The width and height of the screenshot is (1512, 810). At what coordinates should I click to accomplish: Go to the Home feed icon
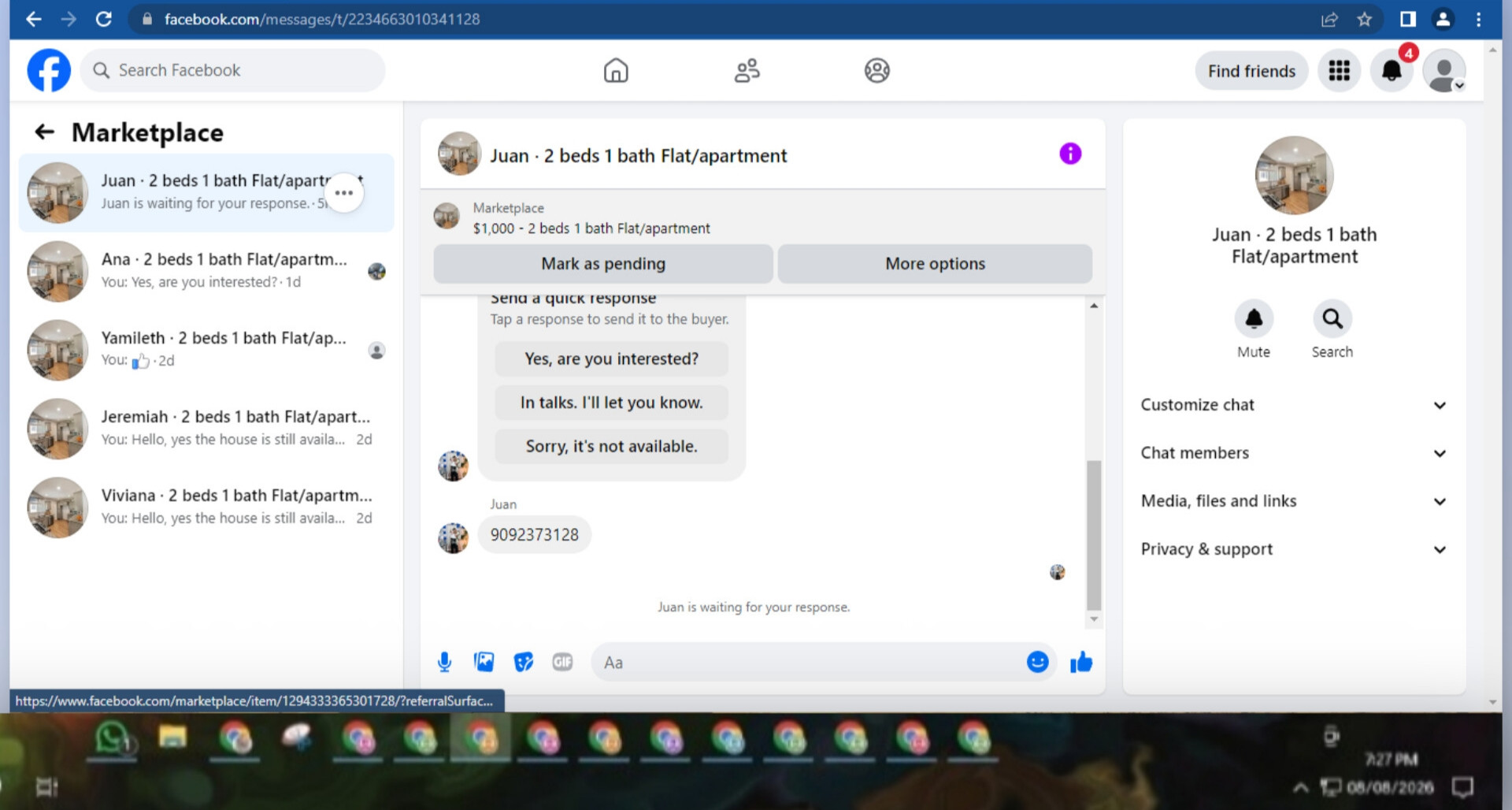[x=616, y=70]
